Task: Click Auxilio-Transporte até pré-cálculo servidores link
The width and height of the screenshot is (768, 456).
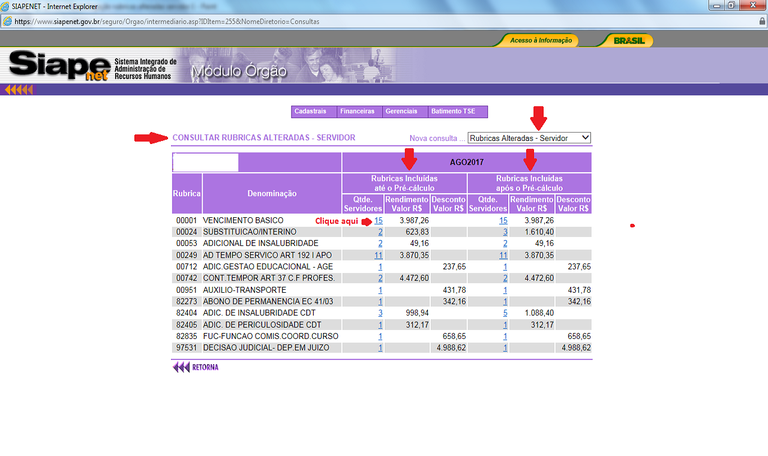Action: coord(380,290)
